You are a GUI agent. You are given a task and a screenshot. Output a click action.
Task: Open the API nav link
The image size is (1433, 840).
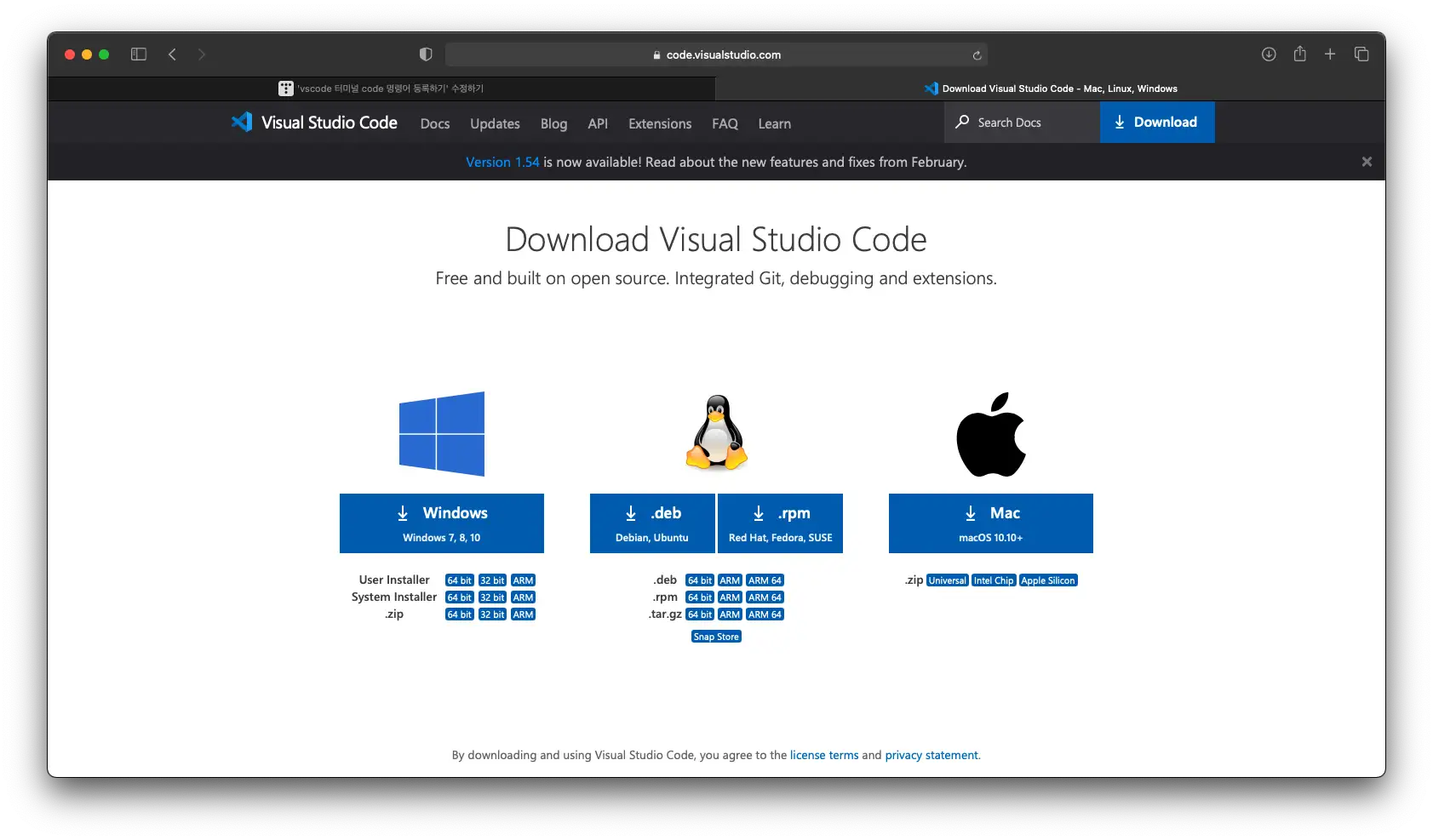pos(598,123)
